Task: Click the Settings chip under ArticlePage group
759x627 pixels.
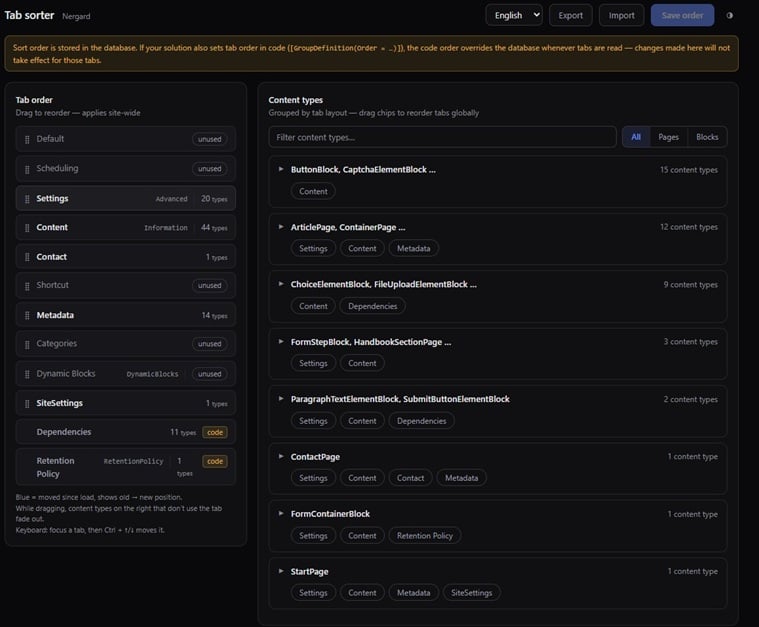Action: (x=313, y=248)
